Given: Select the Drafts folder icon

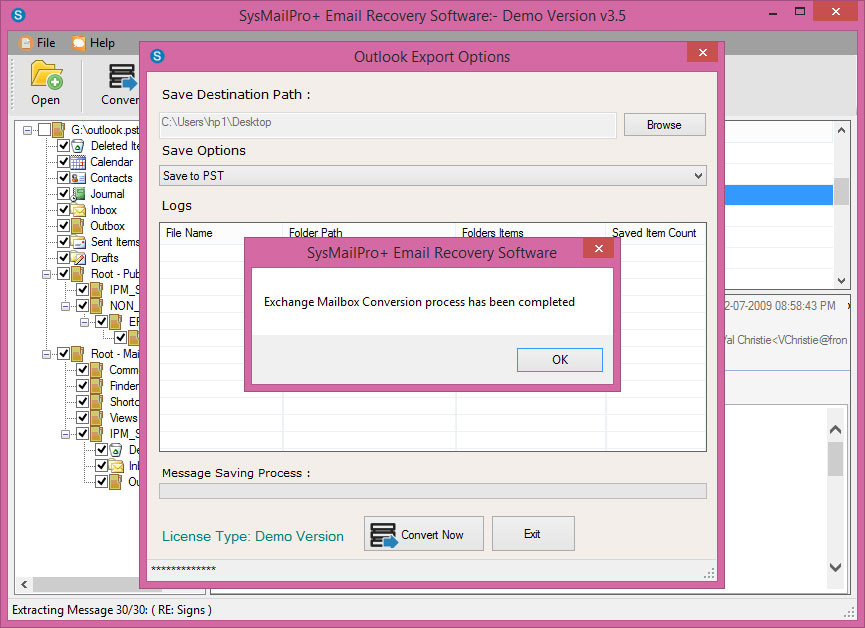Looking at the screenshot, I should (78, 258).
